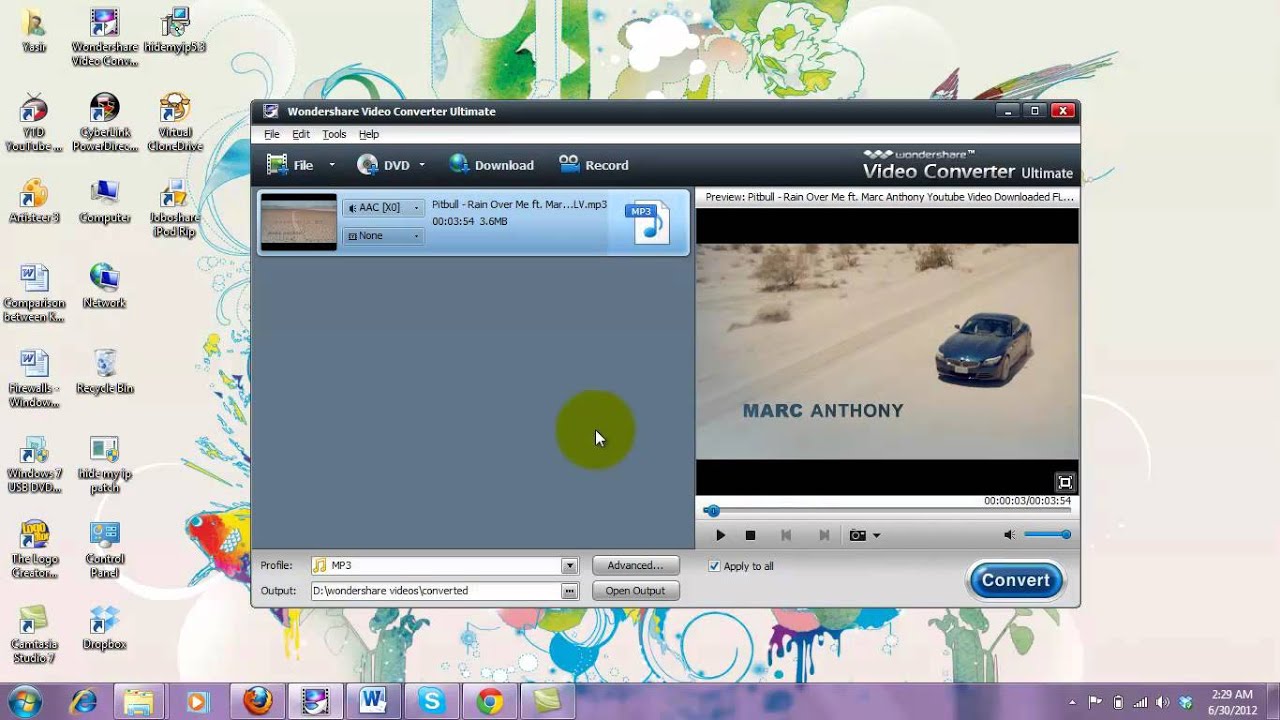Open the Profile MP3 dropdown arrow
This screenshot has height=720, width=1280.
pyautogui.click(x=569, y=566)
